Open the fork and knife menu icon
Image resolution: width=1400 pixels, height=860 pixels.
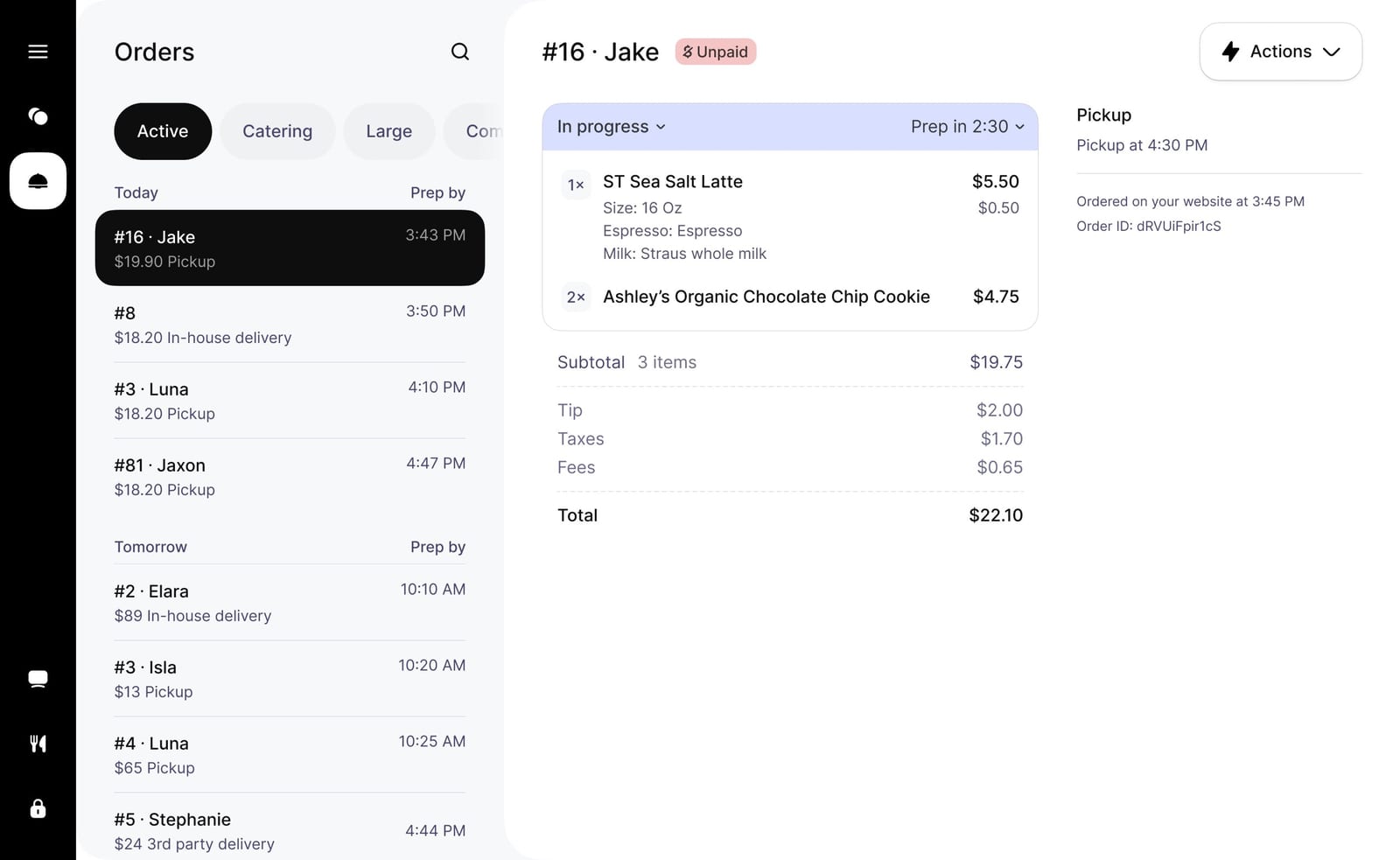coord(38,744)
